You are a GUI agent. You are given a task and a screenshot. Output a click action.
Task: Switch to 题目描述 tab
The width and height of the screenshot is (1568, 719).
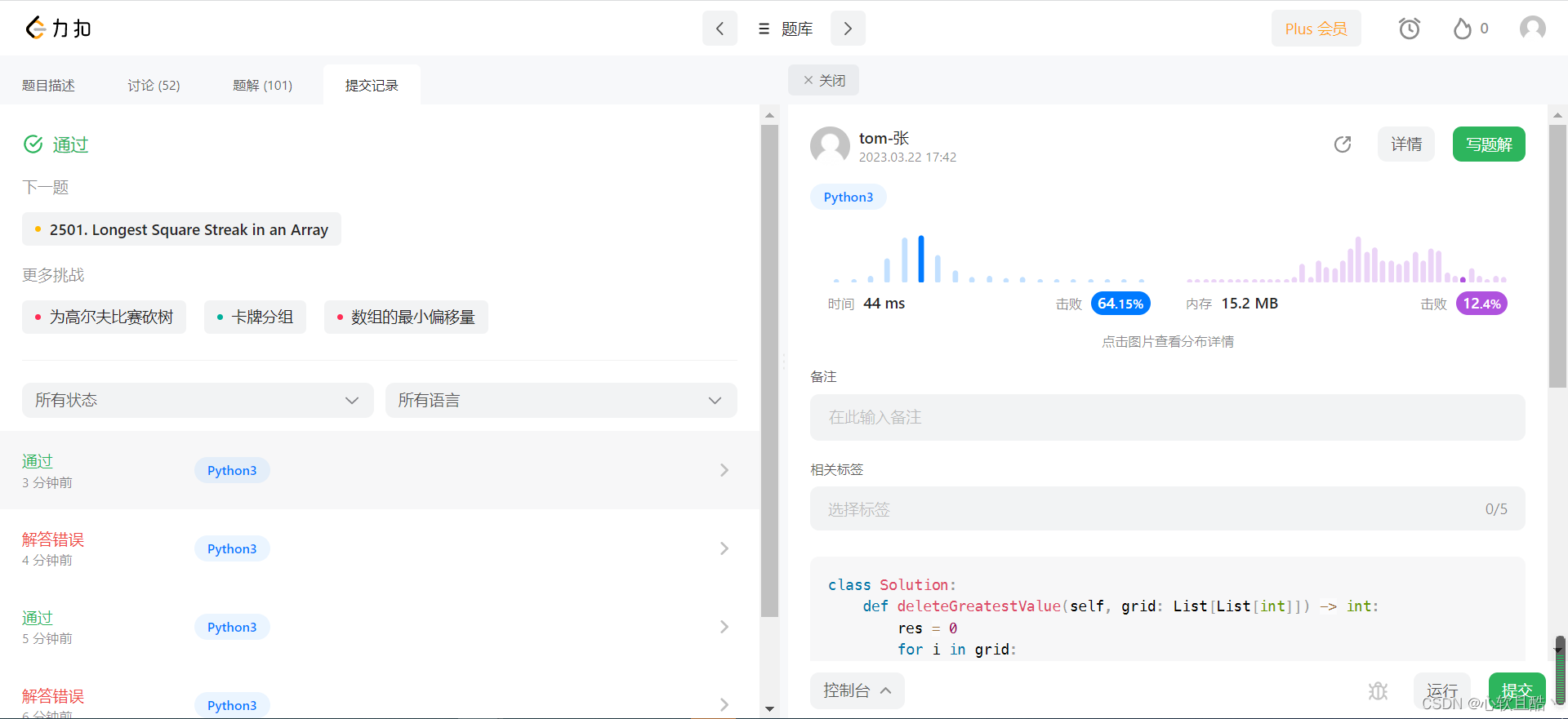click(48, 85)
